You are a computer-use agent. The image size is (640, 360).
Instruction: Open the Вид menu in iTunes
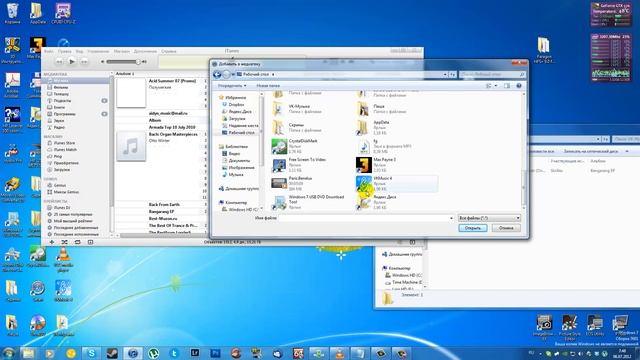click(80, 51)
